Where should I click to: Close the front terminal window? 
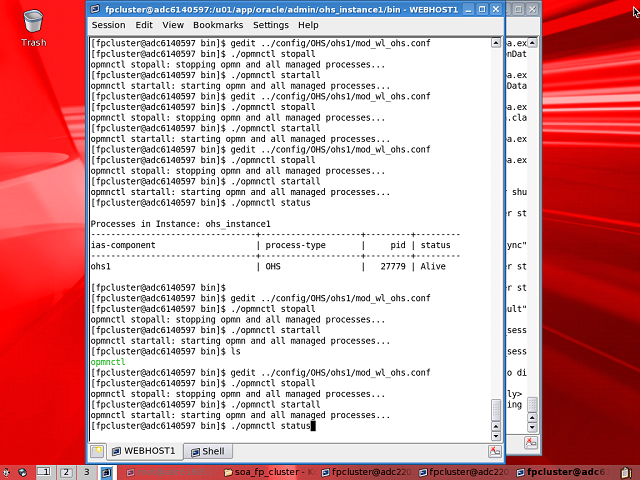[496, 9]
